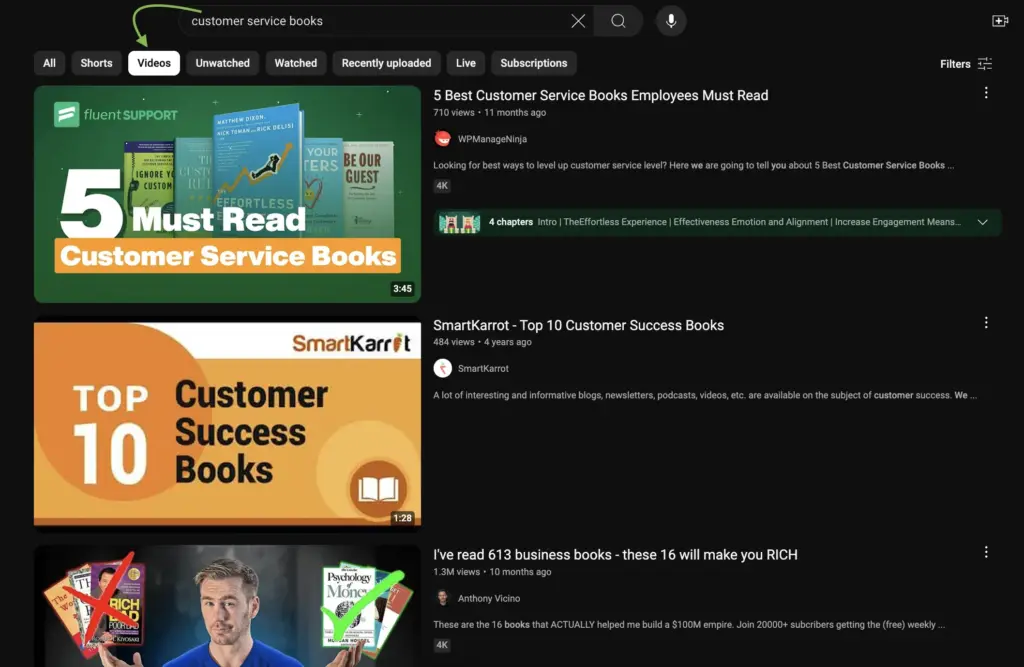The height and width of the screenshot is (667, 1024).
Task: Select the All filter chip
Action: [50, 63]
